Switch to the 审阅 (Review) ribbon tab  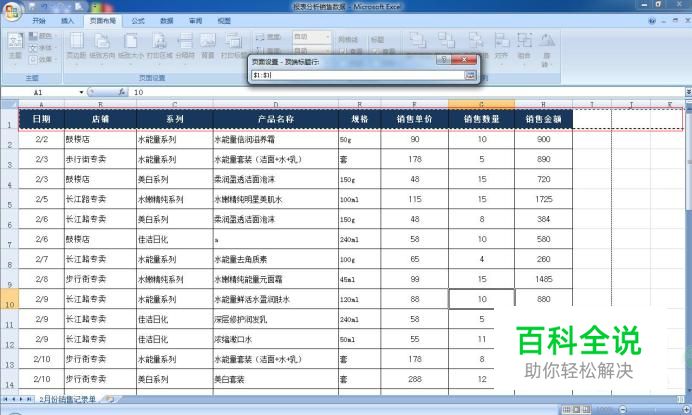tap(196, 21)
